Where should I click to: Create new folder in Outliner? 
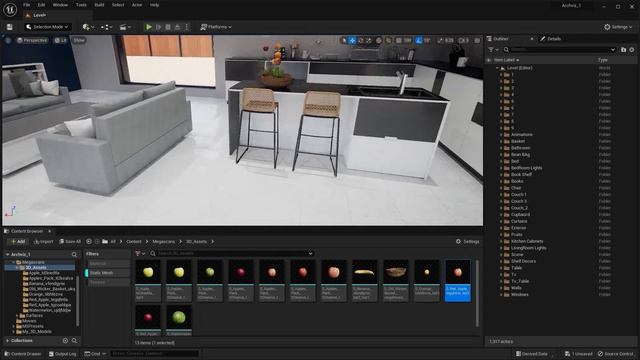[x=623, y=49]
